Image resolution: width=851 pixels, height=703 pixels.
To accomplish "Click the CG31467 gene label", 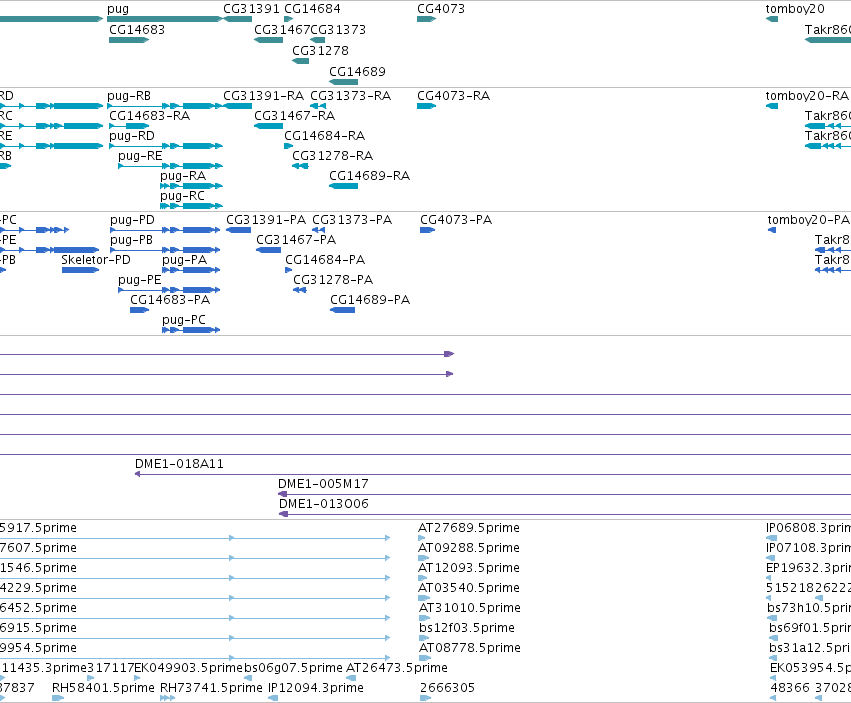I will pyautogui.click(x=282, y=29).
